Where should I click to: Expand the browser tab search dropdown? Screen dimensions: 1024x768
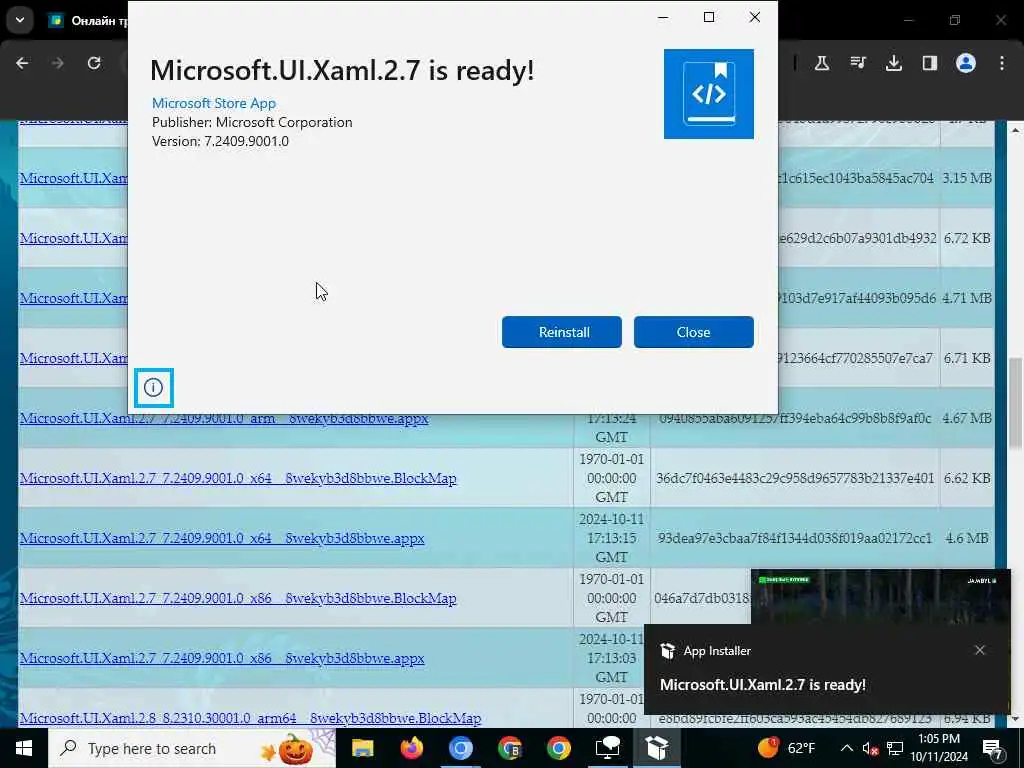pyautogui.click(x=20, y=20)
